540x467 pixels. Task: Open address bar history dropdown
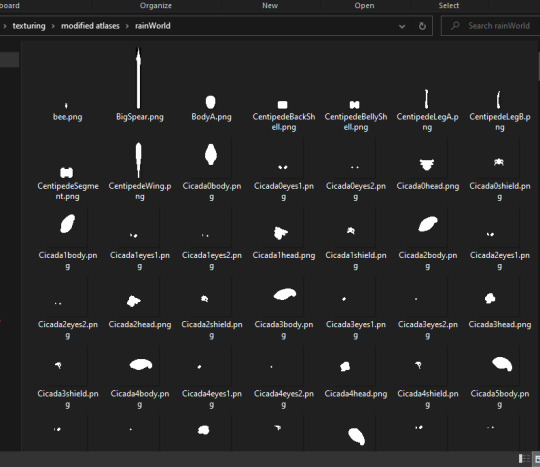pyautogui.click(x=402, y=26)
